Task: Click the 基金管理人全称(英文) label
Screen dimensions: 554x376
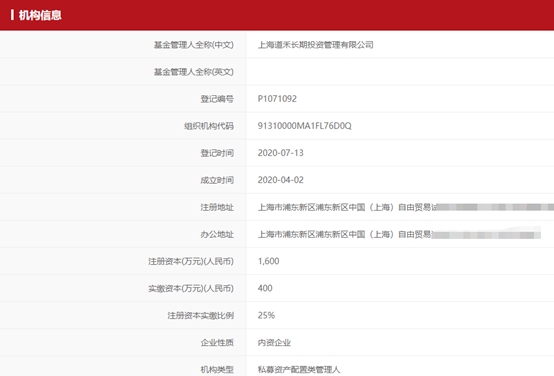Action: [x=194, y=72]
